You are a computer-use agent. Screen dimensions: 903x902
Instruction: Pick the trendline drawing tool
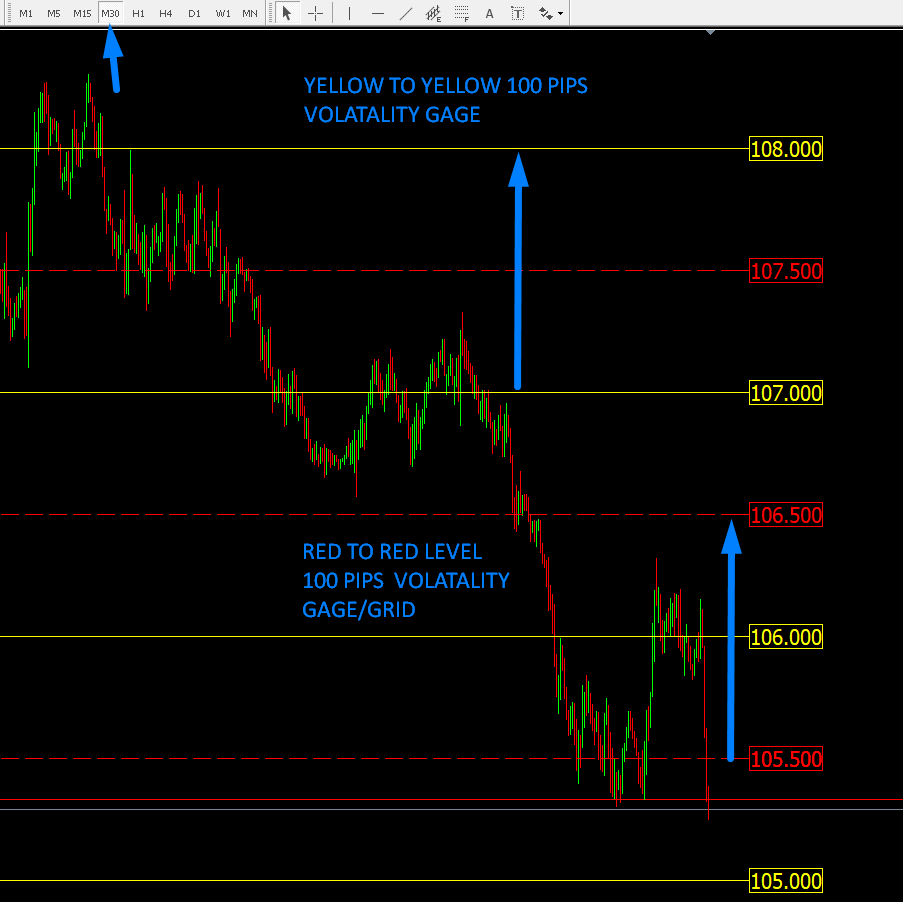(405, 13)
